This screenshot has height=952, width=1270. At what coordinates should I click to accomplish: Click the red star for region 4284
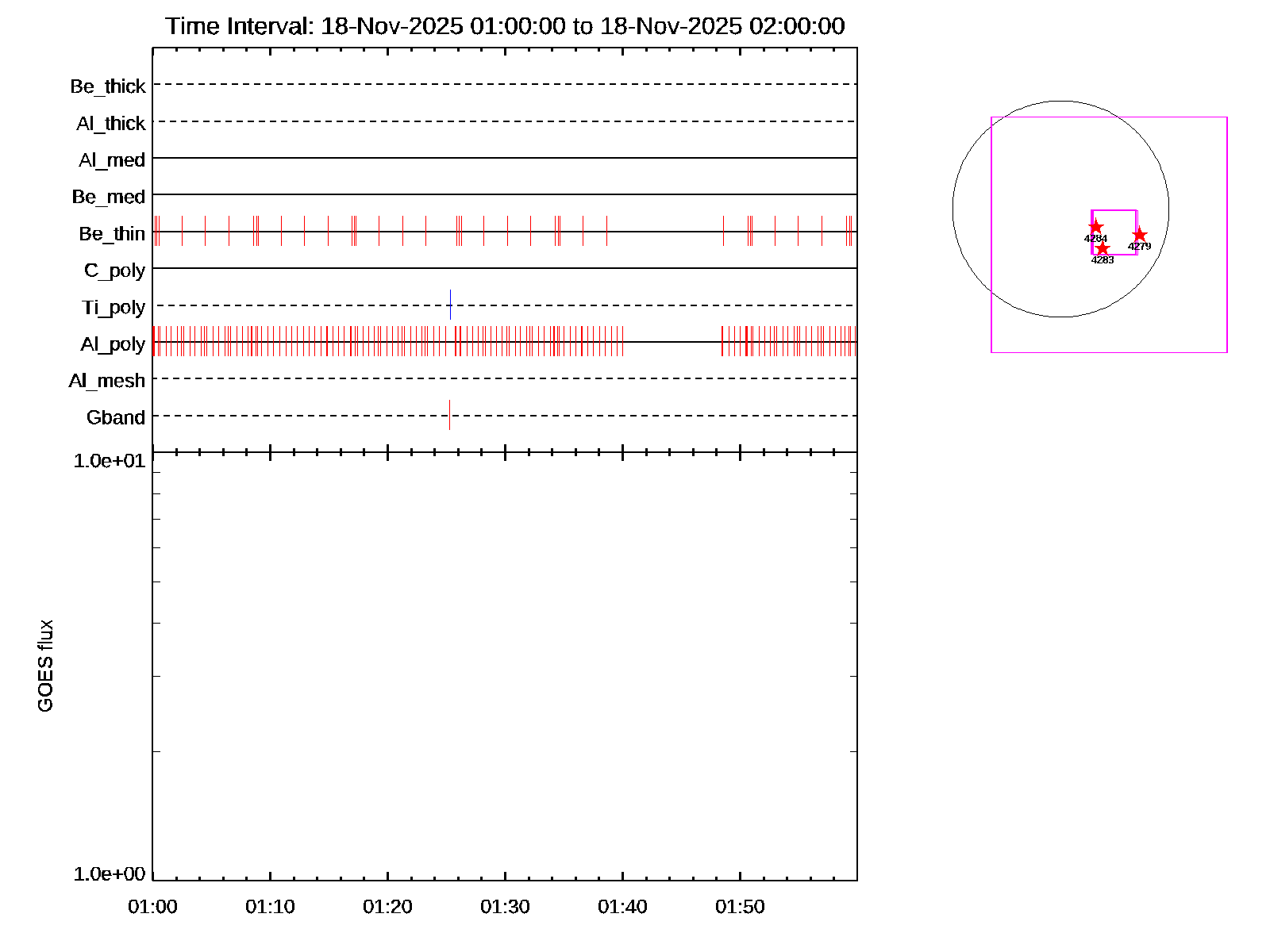click(x=1095, y=227)
